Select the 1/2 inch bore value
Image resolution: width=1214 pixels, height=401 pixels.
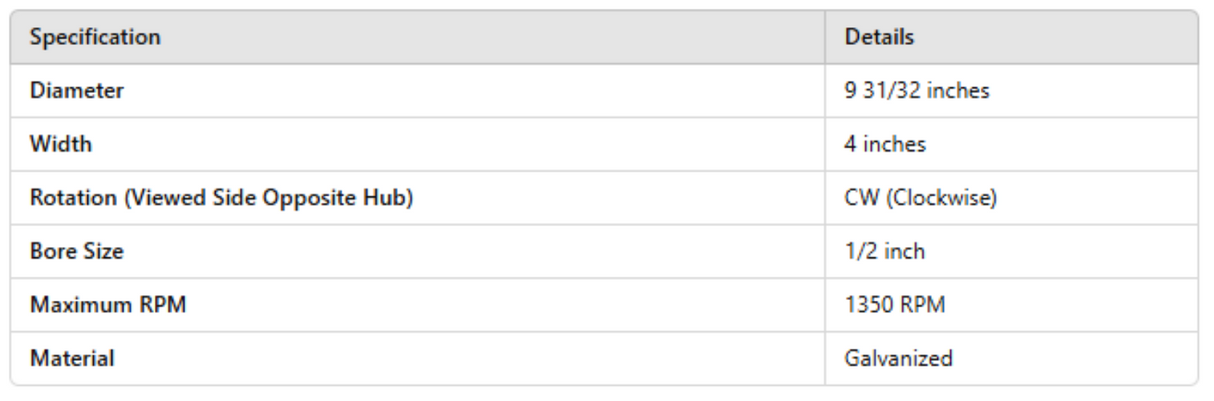coord(885,251)
